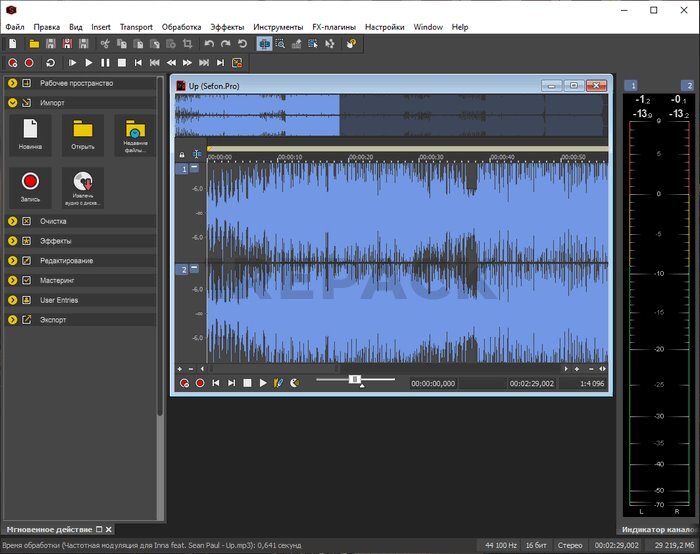Image resolution: width=700 pixels, height=554 pixels.
Task: Toggle channel 1 selection button
Action: pos(182,169)
